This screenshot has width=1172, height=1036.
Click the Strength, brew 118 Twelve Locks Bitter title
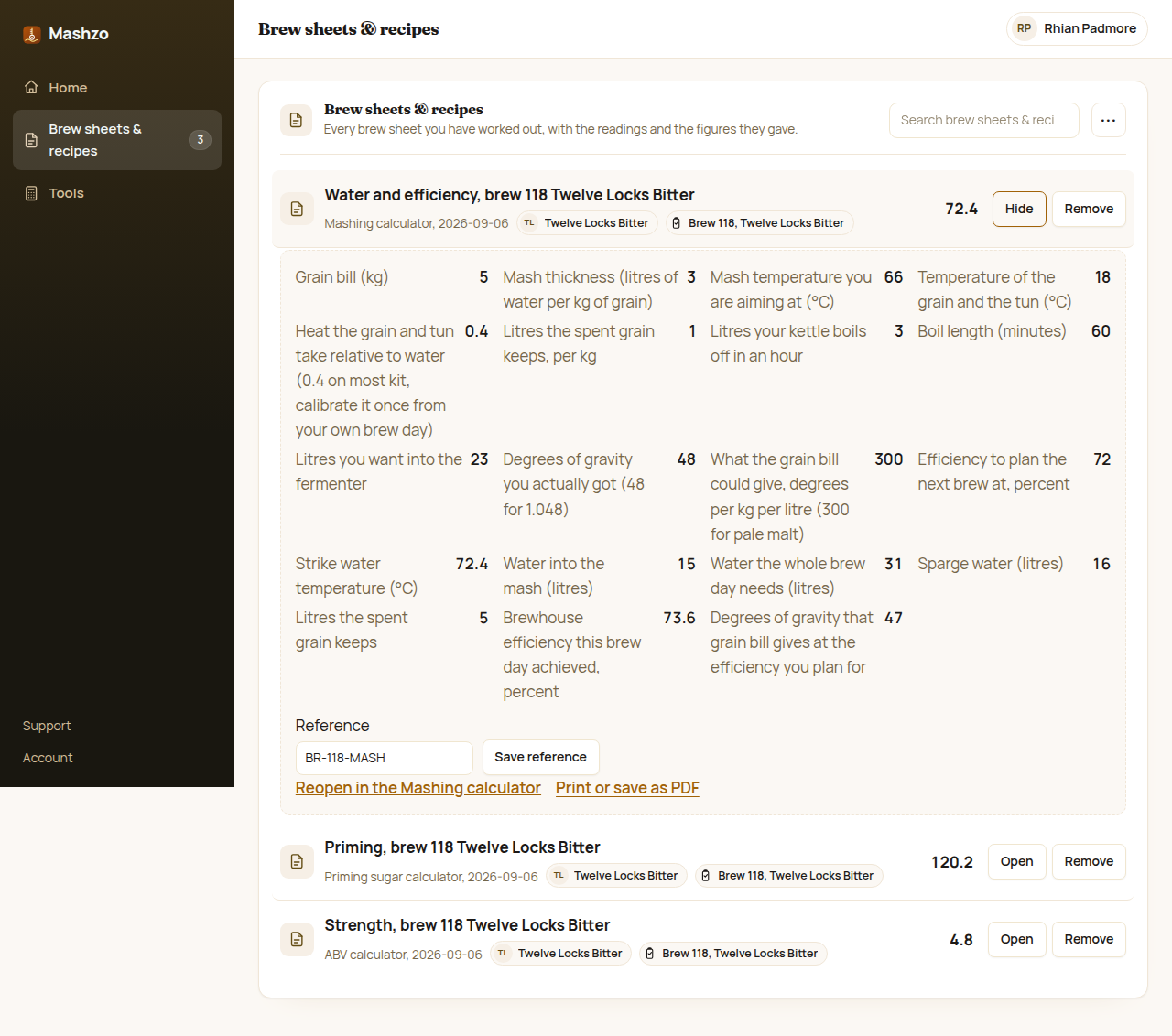467,925
